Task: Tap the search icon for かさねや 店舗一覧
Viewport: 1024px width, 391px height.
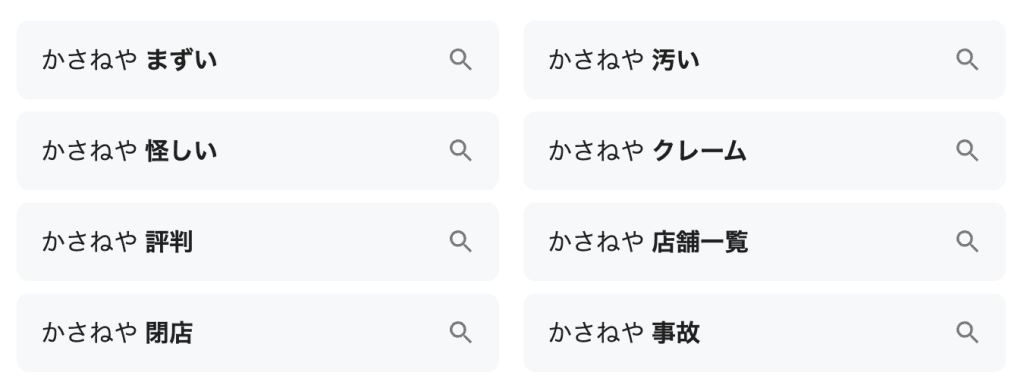Action: (x=967, y=242)
